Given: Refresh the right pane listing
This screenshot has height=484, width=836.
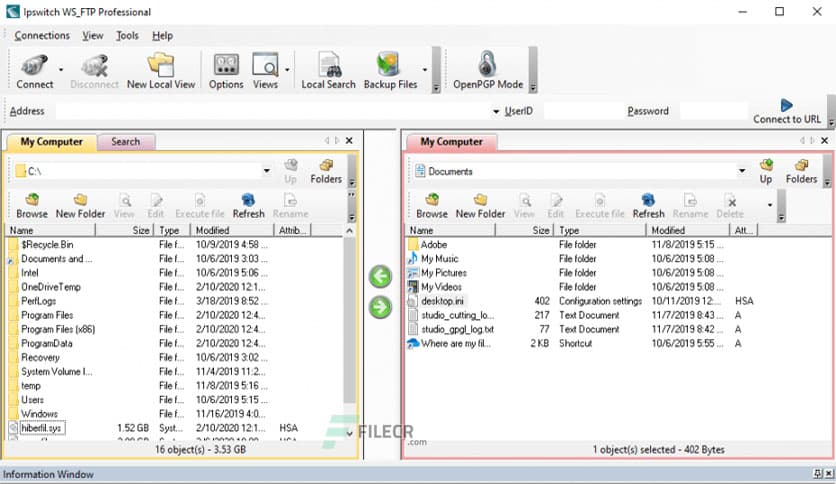Looking at the screenshot, I should click(648, 206).
